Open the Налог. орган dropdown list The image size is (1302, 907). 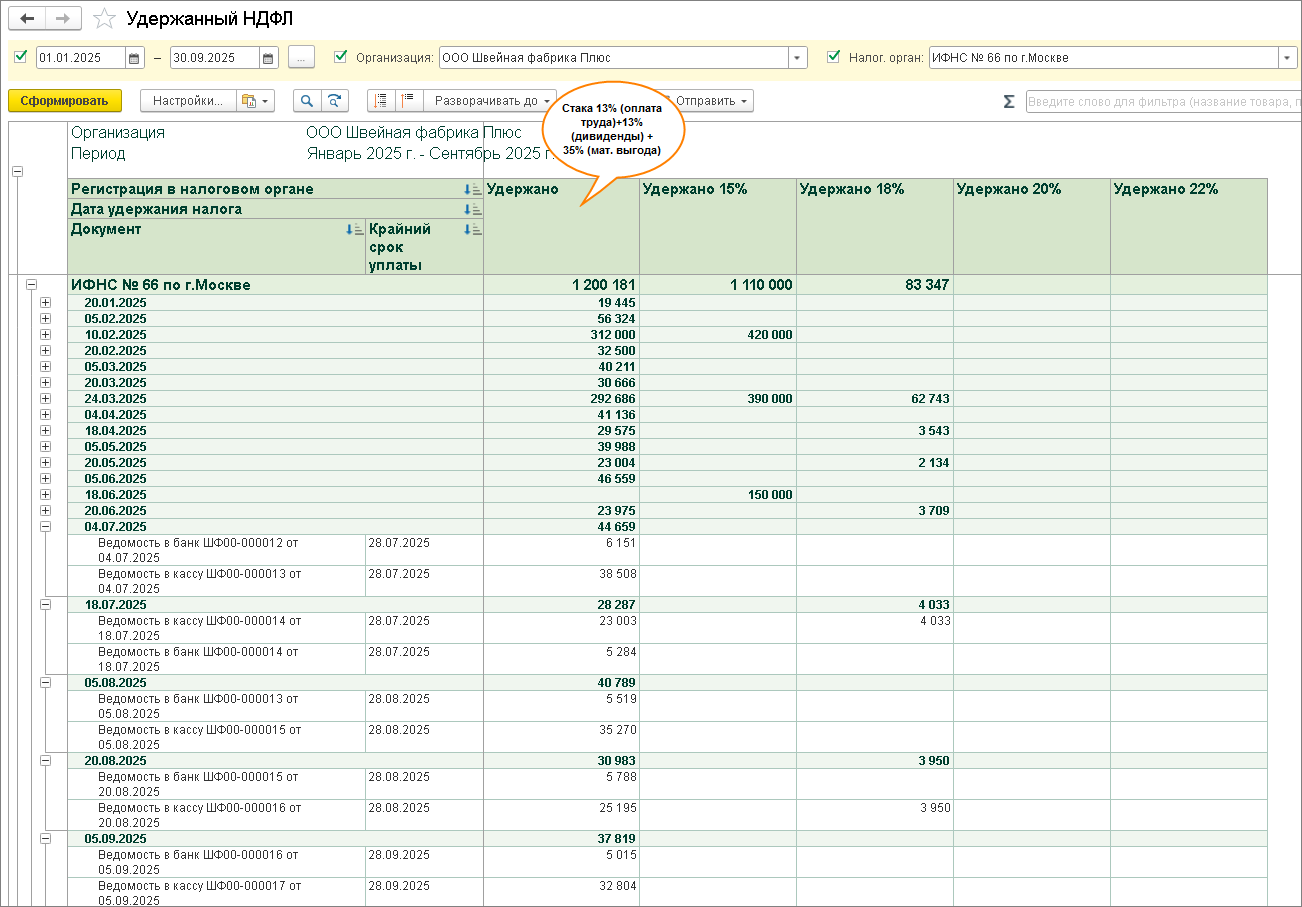[1287, 58]
